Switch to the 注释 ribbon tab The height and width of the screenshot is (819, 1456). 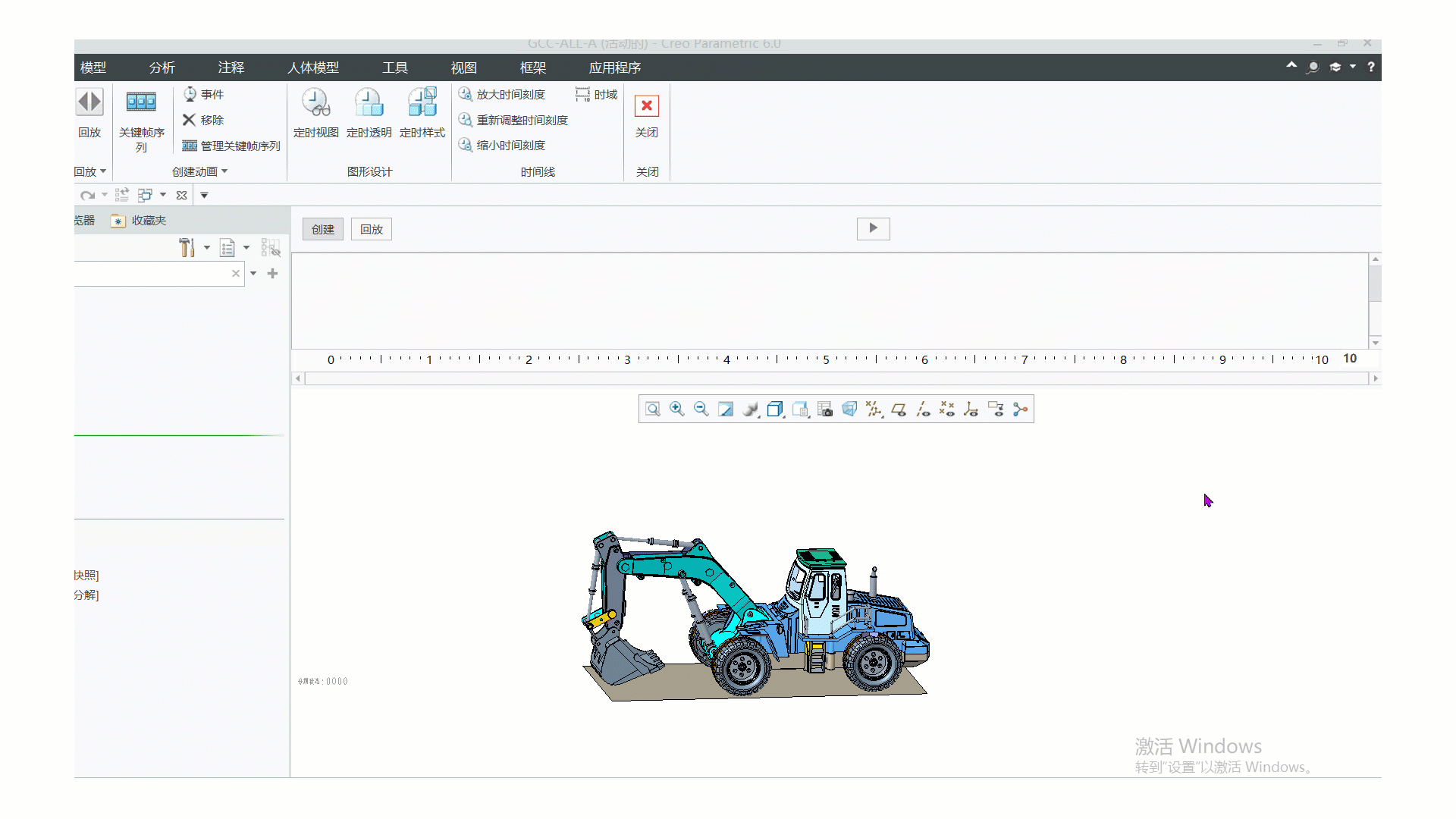pyautogui.click(x=231, y=67)
